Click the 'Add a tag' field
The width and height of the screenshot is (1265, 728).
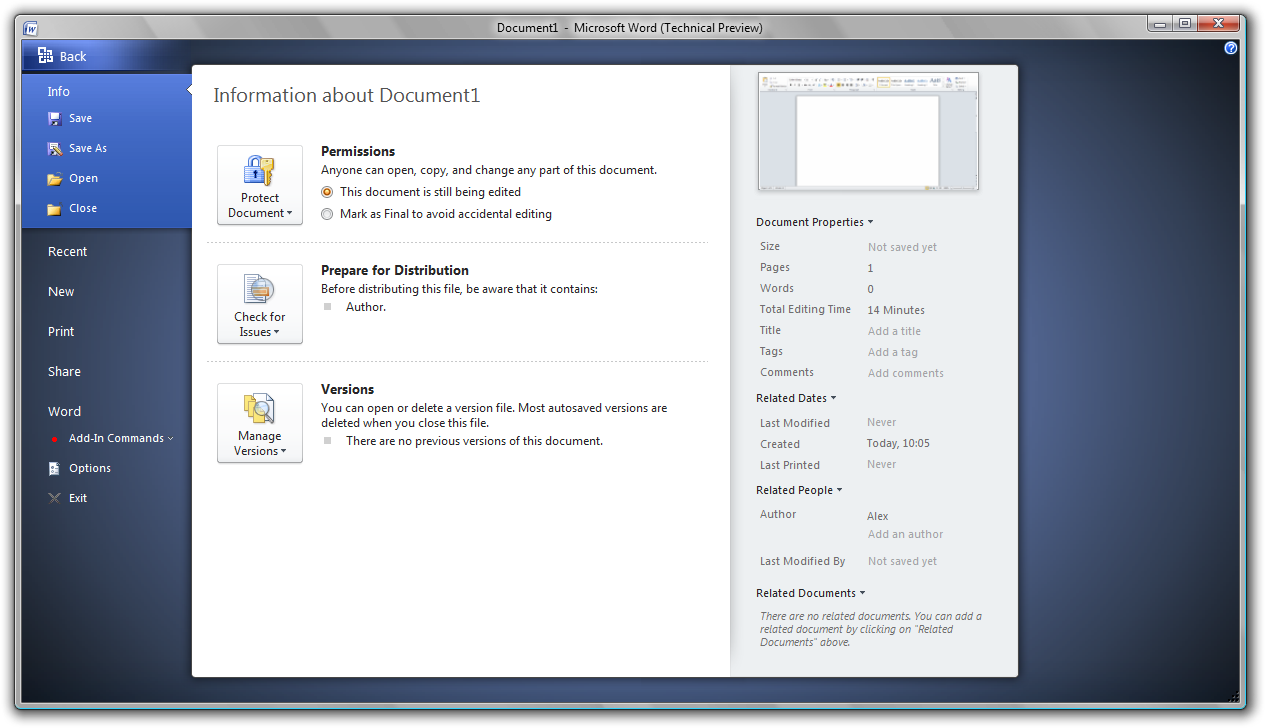[x=892, y=352]
